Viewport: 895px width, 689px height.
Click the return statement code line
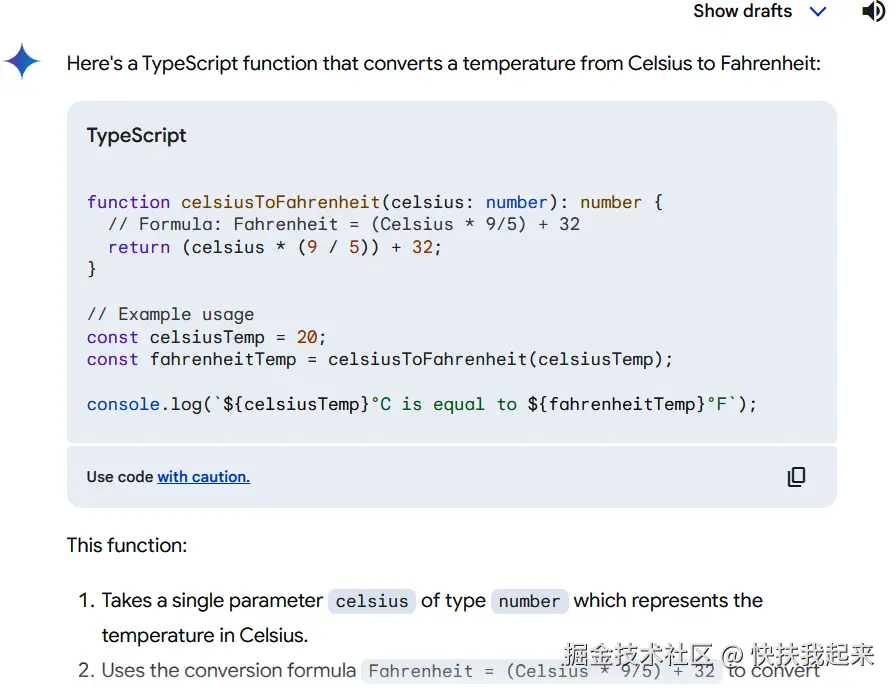click(x=274, y=247)
